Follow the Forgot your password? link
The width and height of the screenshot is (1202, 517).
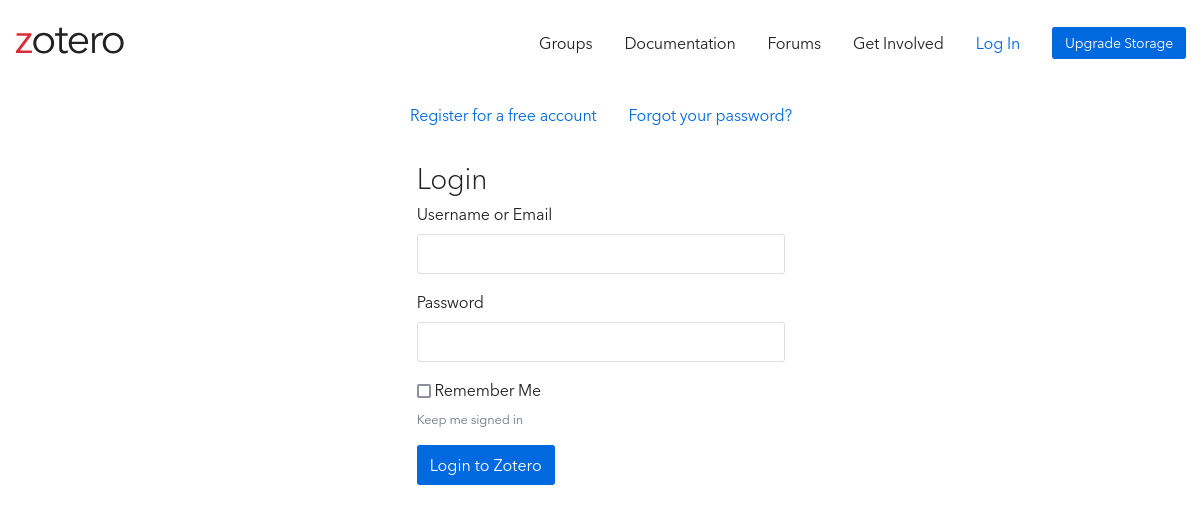pyautogui.click(x=710, y=116)
